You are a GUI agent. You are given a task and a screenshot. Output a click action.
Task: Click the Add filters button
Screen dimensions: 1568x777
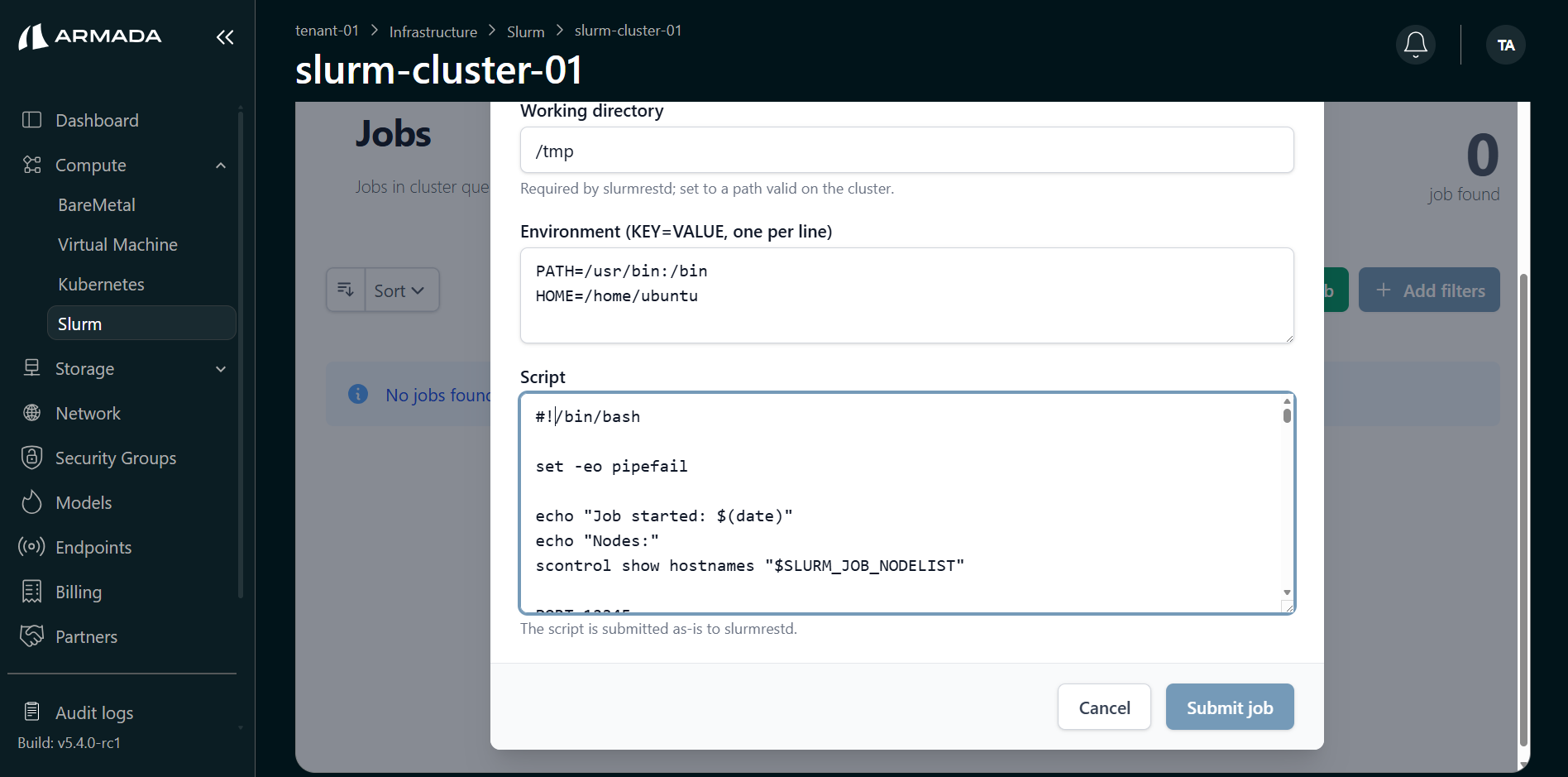(1429, 290)
